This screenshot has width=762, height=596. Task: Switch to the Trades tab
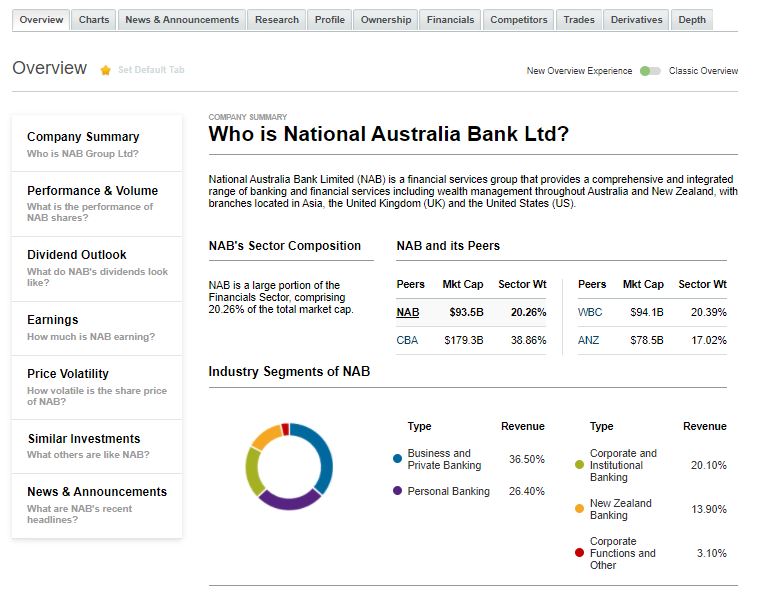(x=579, y=20)
